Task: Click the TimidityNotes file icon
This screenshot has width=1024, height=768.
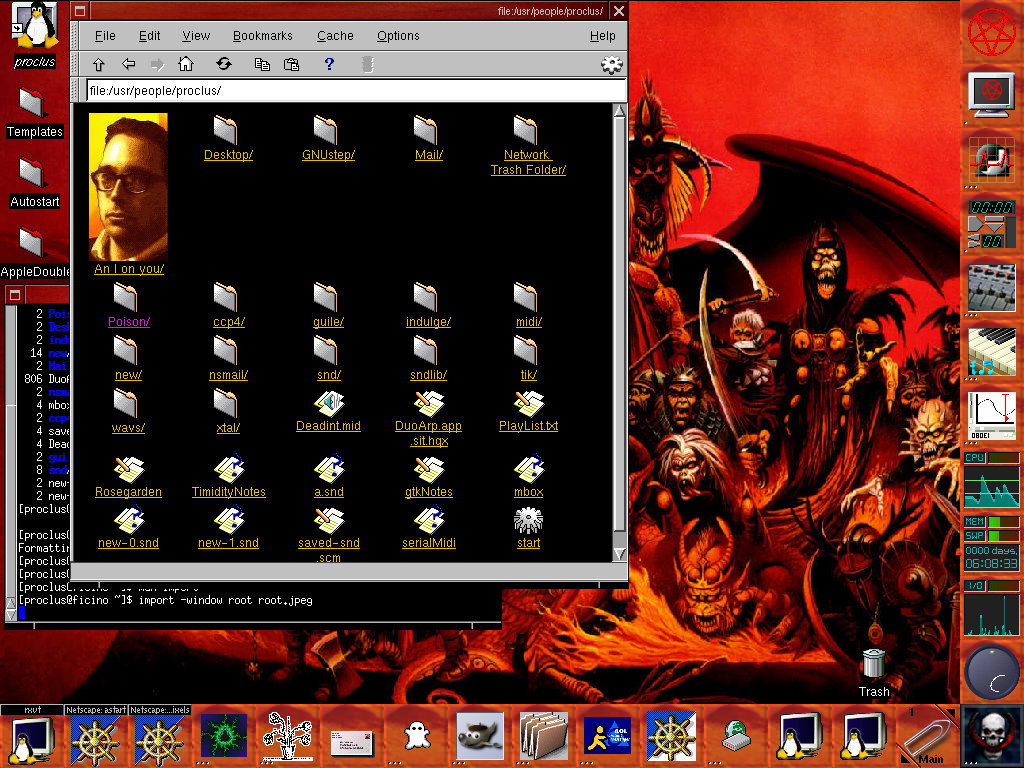Action: coord(229,468)
